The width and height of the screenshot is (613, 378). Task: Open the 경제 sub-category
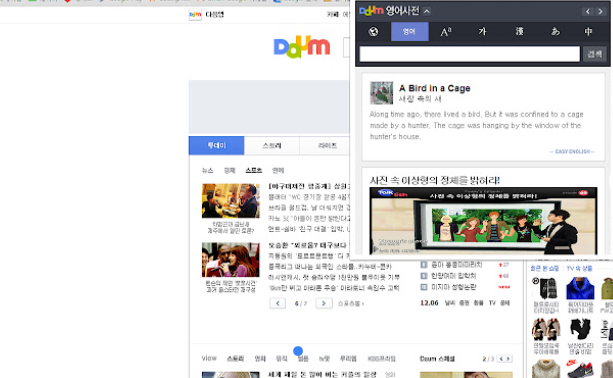[x=229, y=170]
